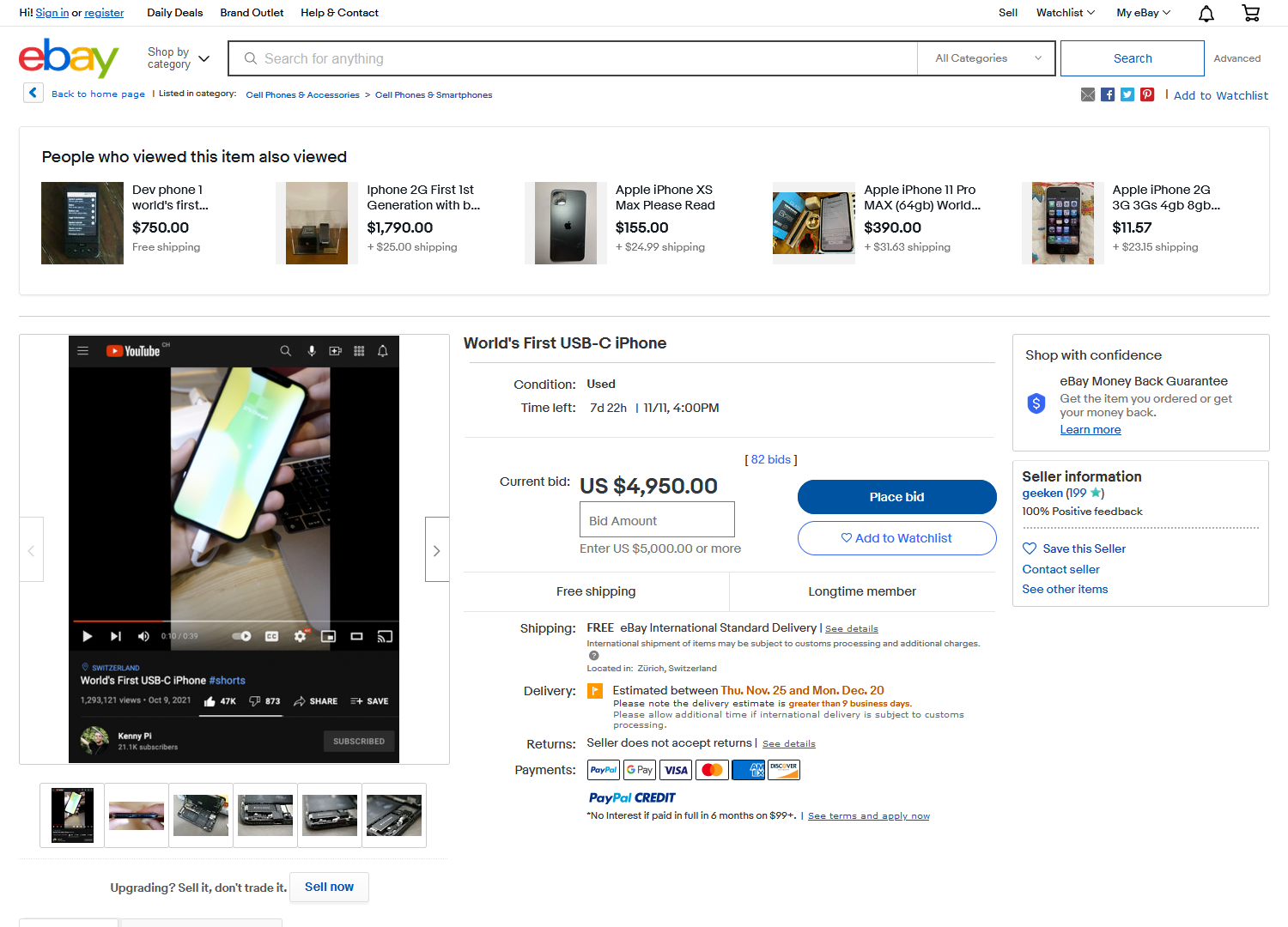This screenshot has width=1288, height=927.
Task: Click See other items
Action: (1065, 589)
